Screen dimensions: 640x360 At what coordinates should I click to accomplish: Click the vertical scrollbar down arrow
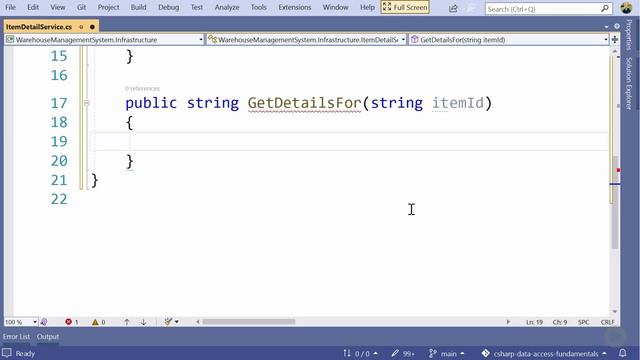[x=615, y=312]
